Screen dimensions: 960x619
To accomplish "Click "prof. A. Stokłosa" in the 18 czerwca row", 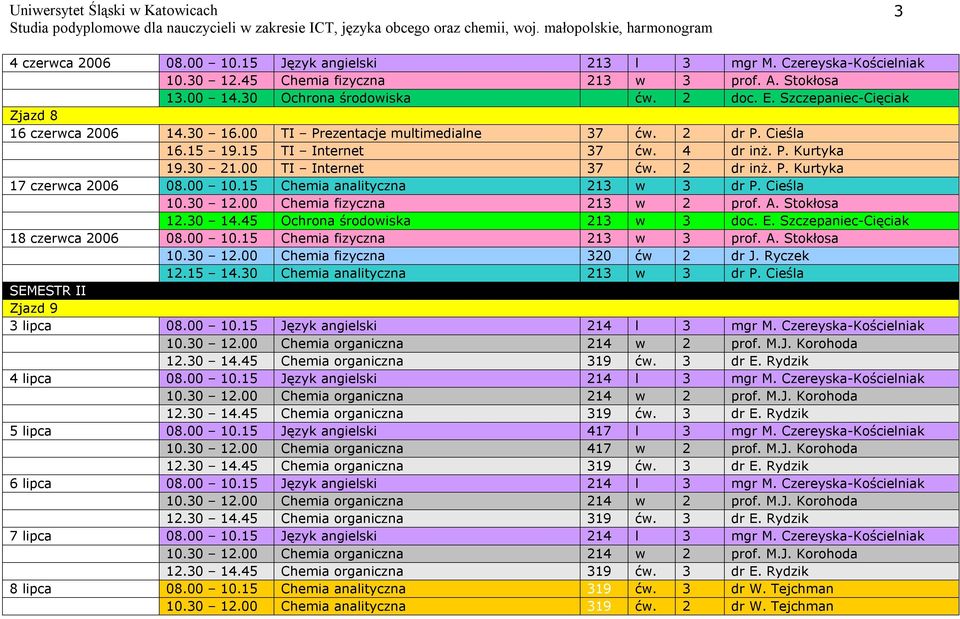I will [784, 239].
